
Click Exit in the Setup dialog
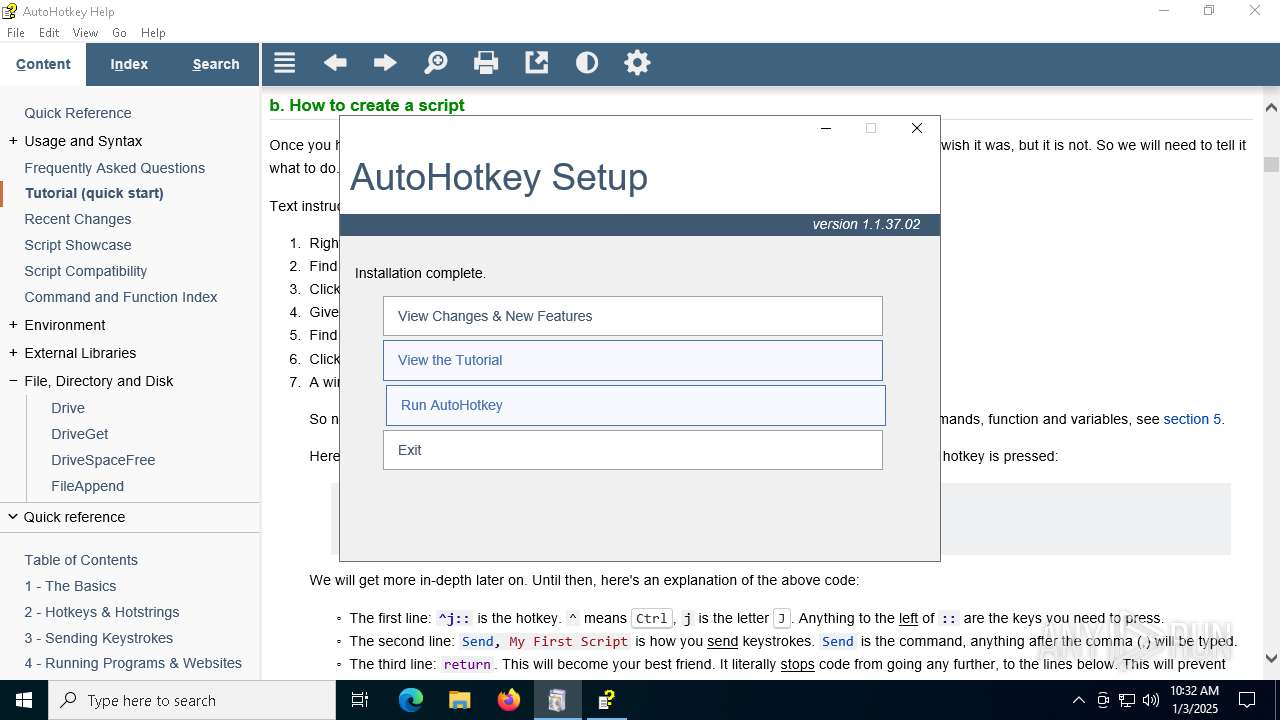point(633,450)
